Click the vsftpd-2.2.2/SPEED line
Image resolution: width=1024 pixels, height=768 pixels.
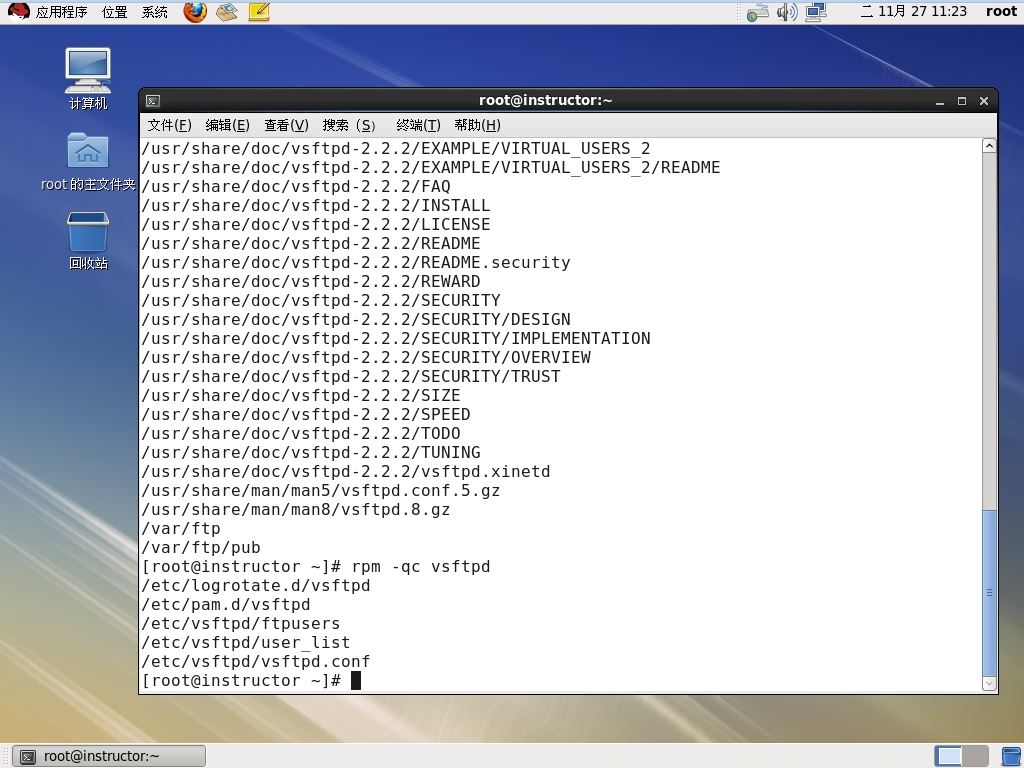[306, 415]
